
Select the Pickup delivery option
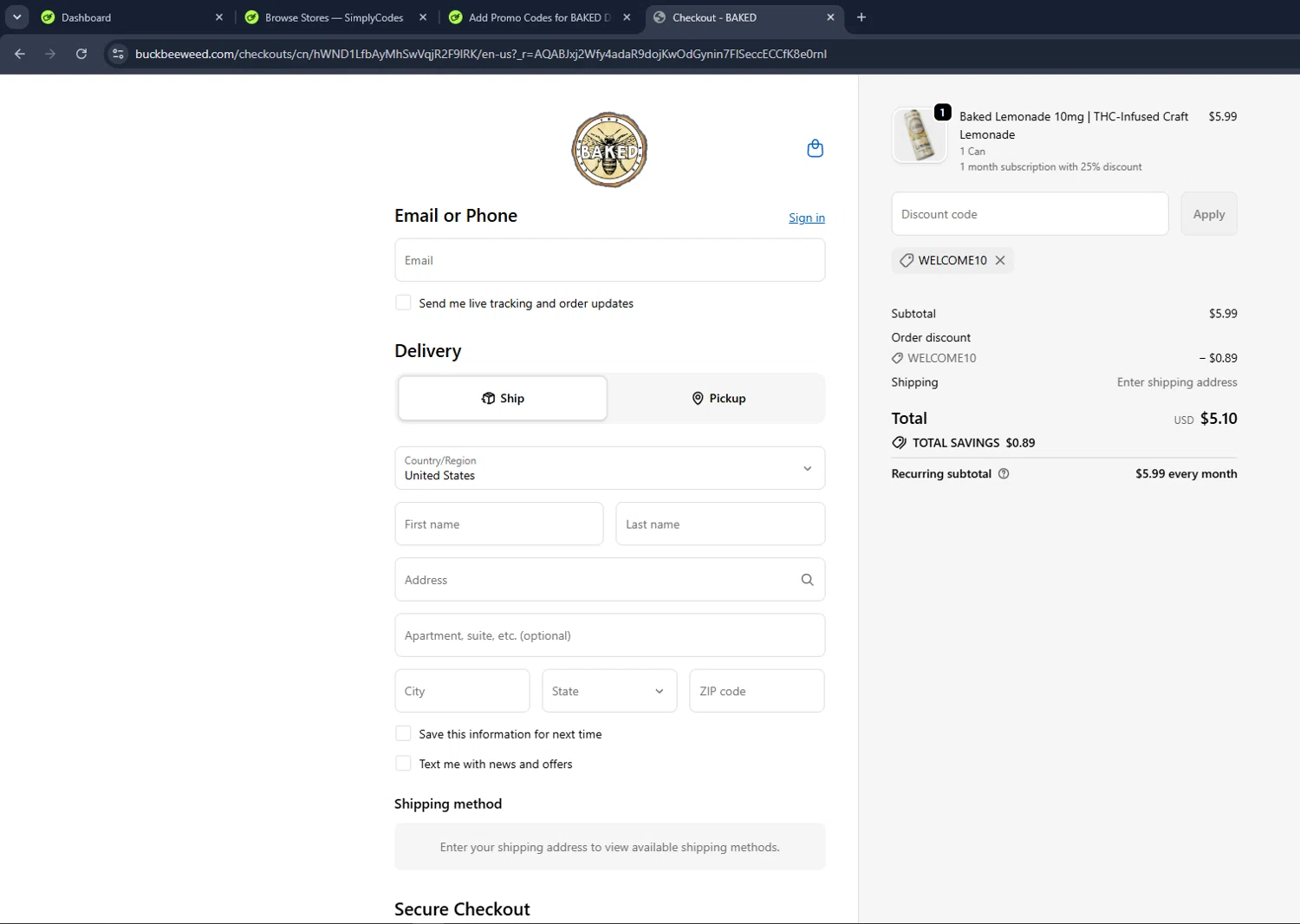(x=718, y=398)
